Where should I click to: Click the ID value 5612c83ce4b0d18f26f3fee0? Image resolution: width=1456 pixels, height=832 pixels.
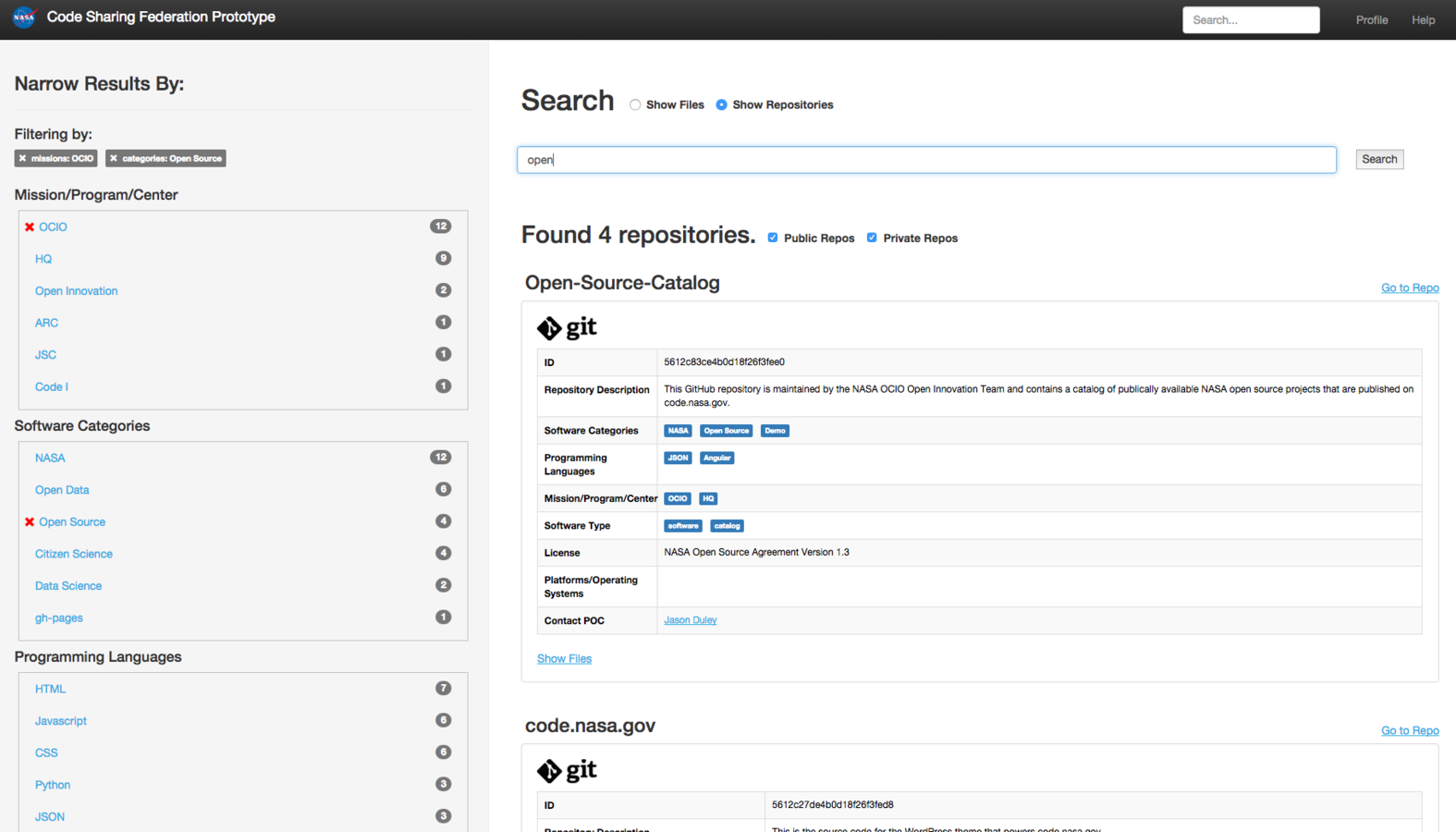(x=724, y=362)
